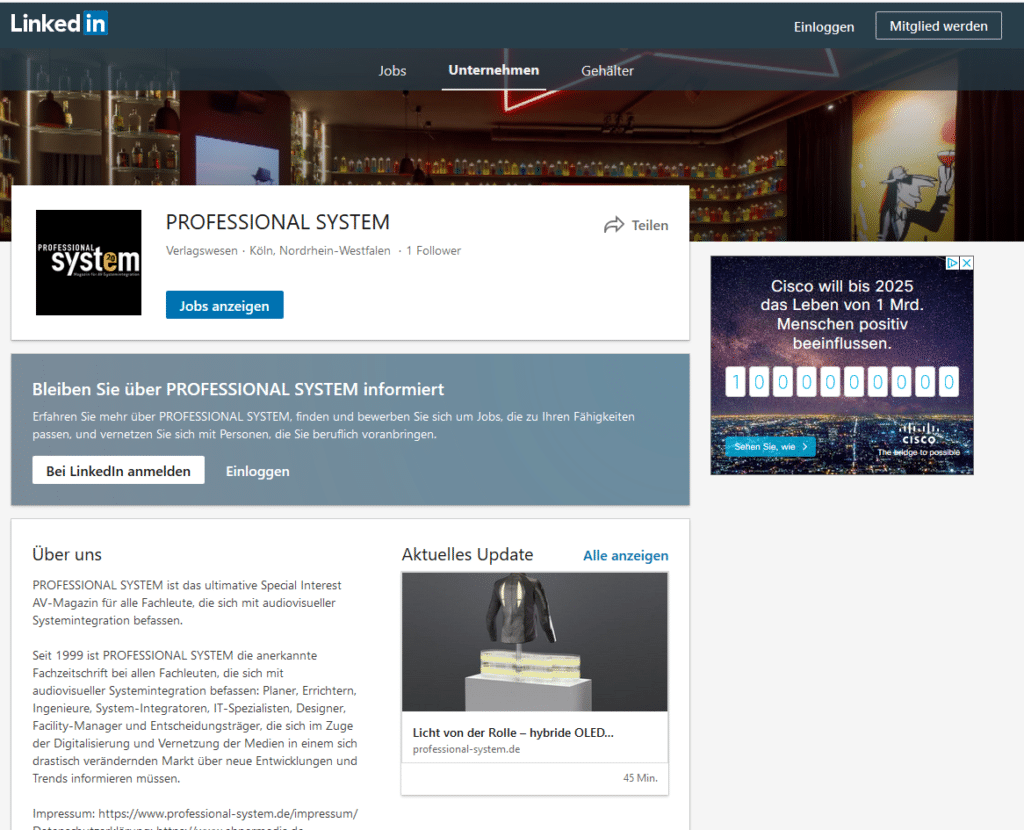Click Einloggen in the blue info banner
This screenshot has width=1024, height=830.
point(257,471)
